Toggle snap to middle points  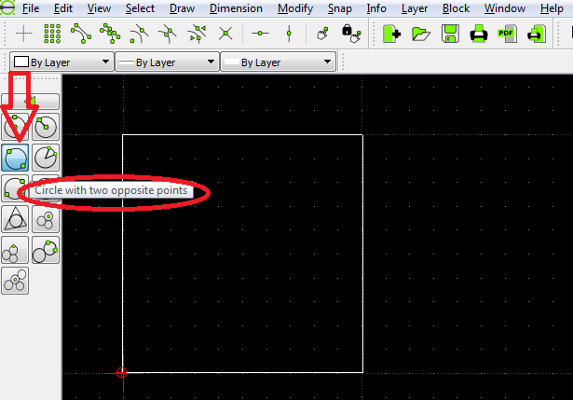pos(168,34)
